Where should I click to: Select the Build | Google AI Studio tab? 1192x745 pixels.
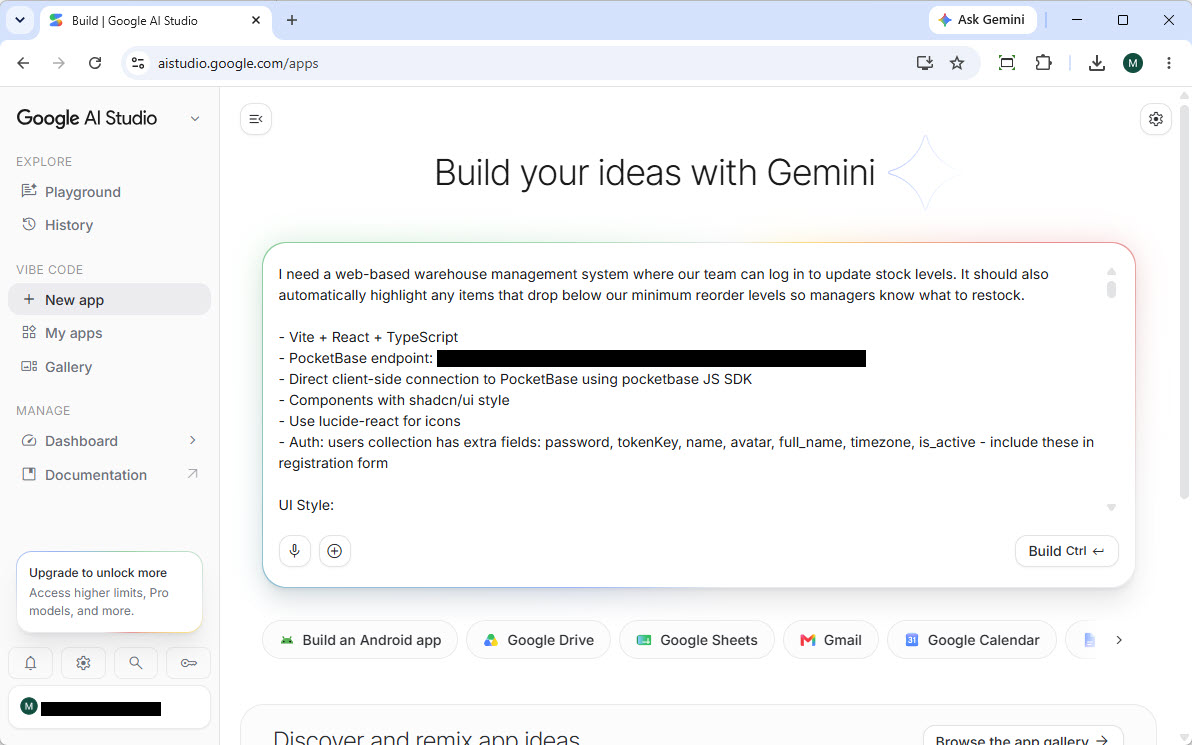coord(154,21)
